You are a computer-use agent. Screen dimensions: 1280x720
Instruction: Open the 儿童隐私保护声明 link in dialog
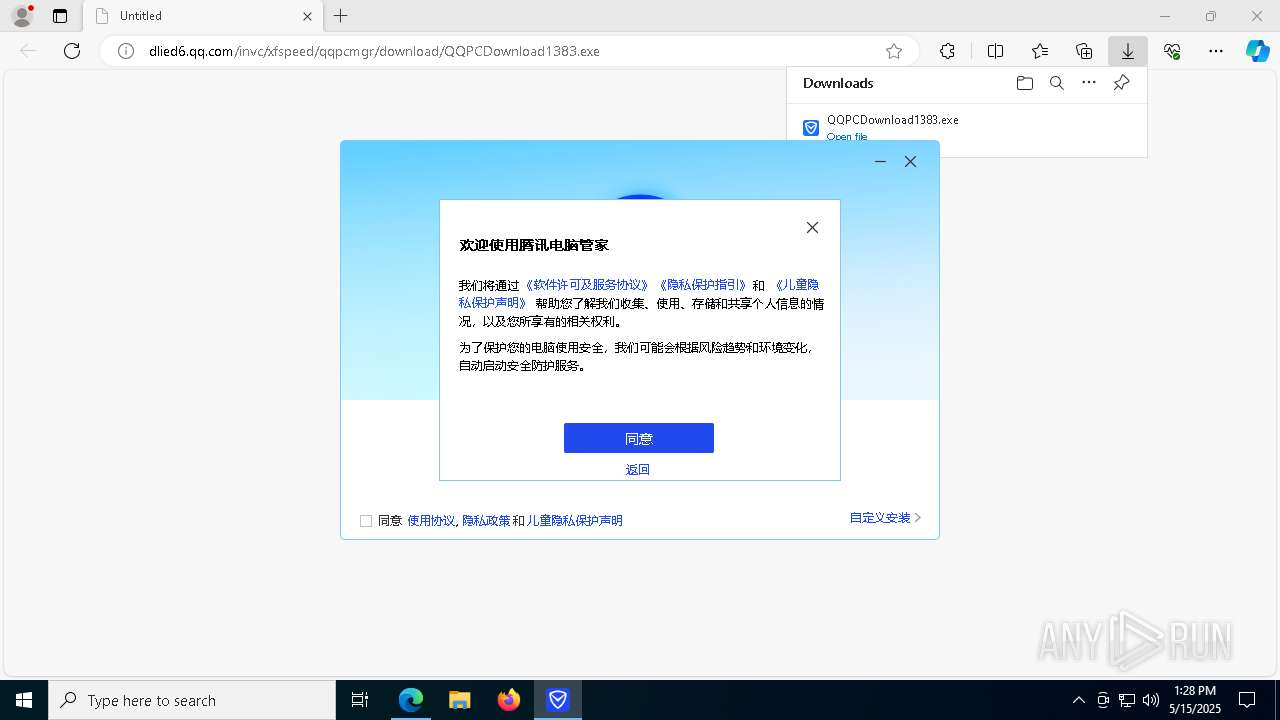click(x=797, y=285)
